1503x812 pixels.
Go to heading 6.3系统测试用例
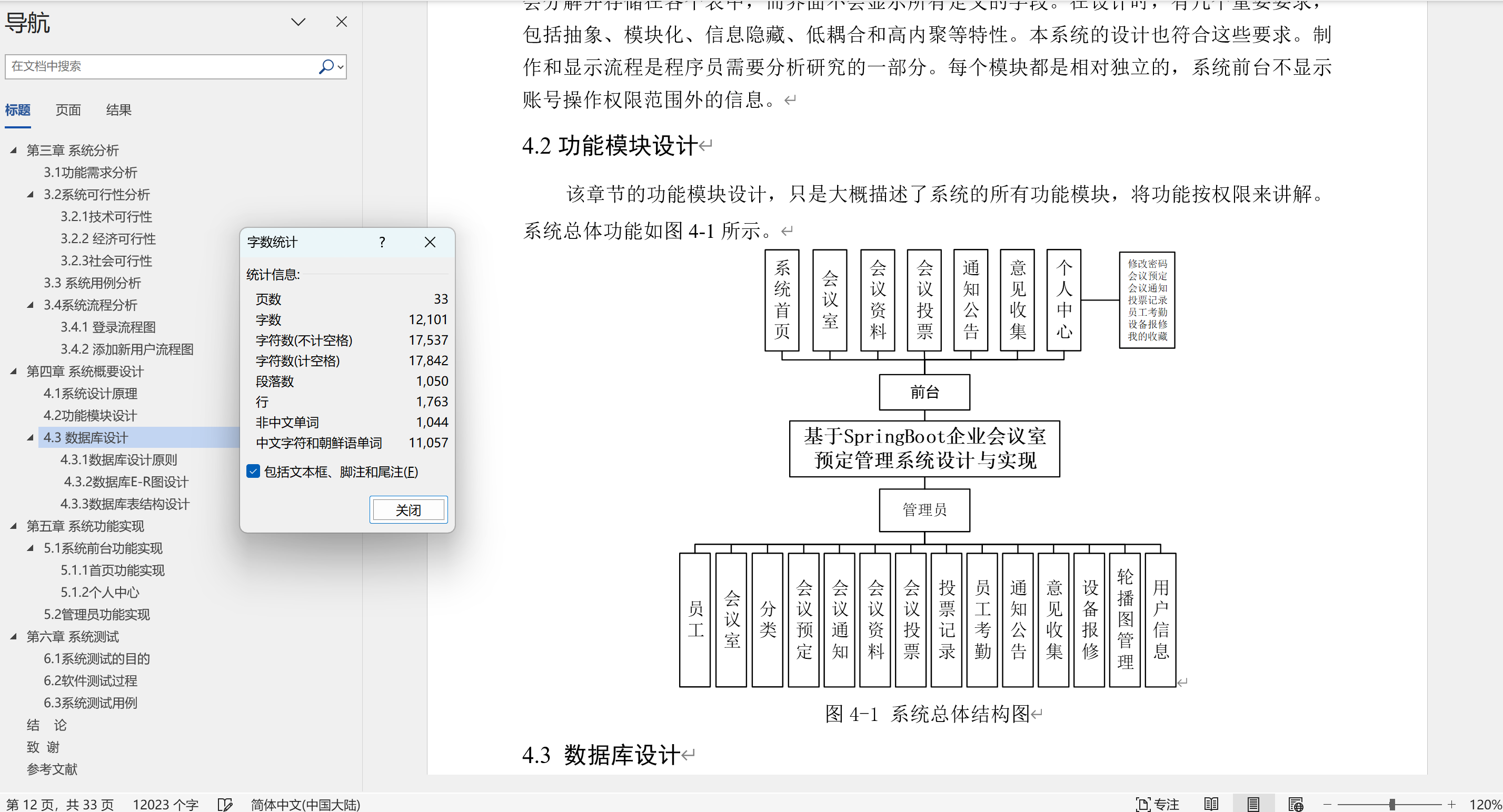[91, 703]
